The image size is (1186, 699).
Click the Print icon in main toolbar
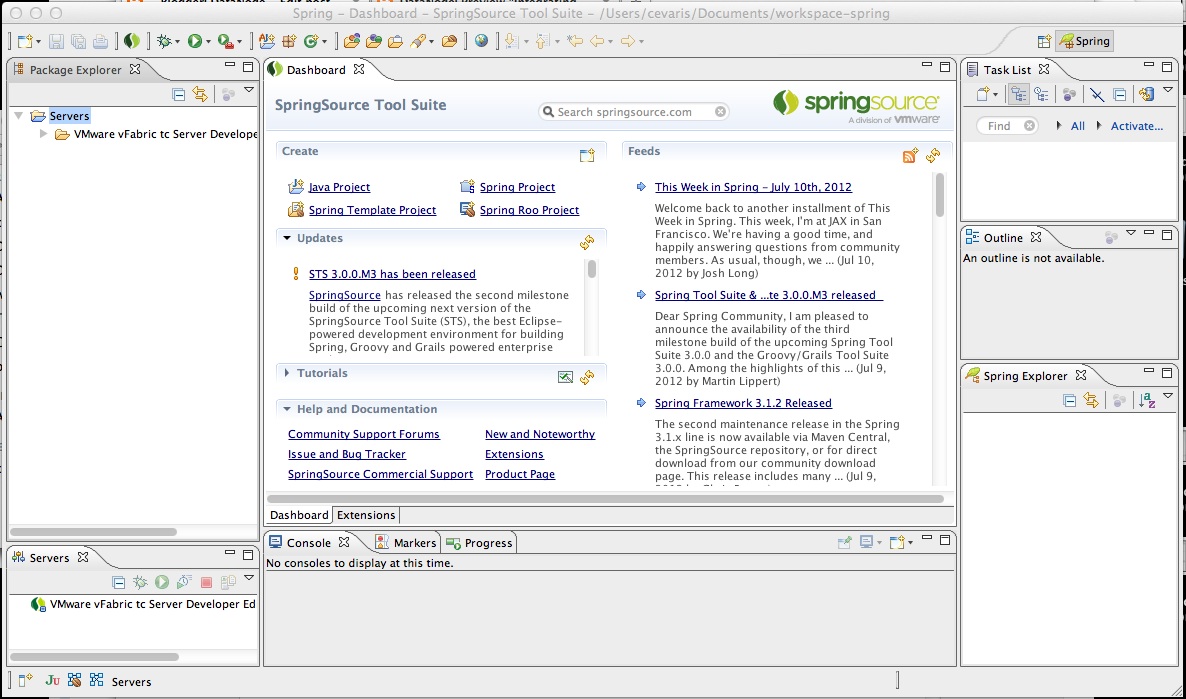pyautogui.click(x=101, y=42)
